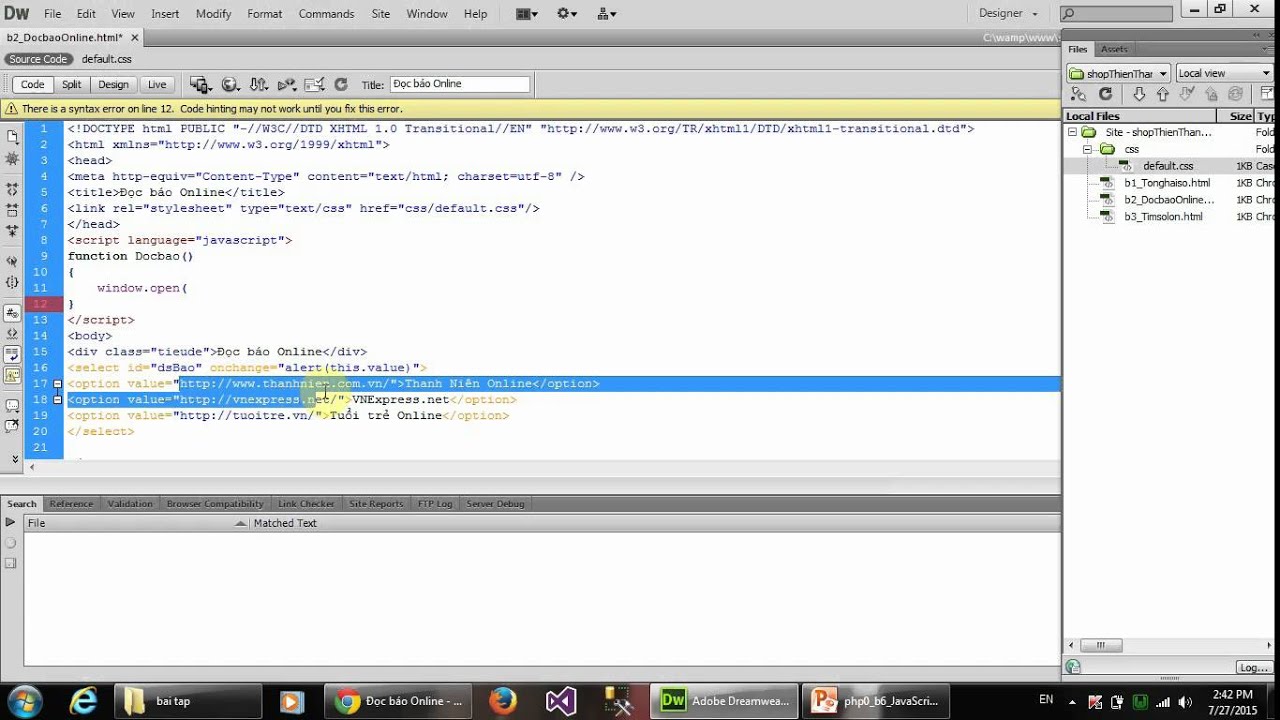
Task: Open the Site menu
Action: tap(380, 14)
